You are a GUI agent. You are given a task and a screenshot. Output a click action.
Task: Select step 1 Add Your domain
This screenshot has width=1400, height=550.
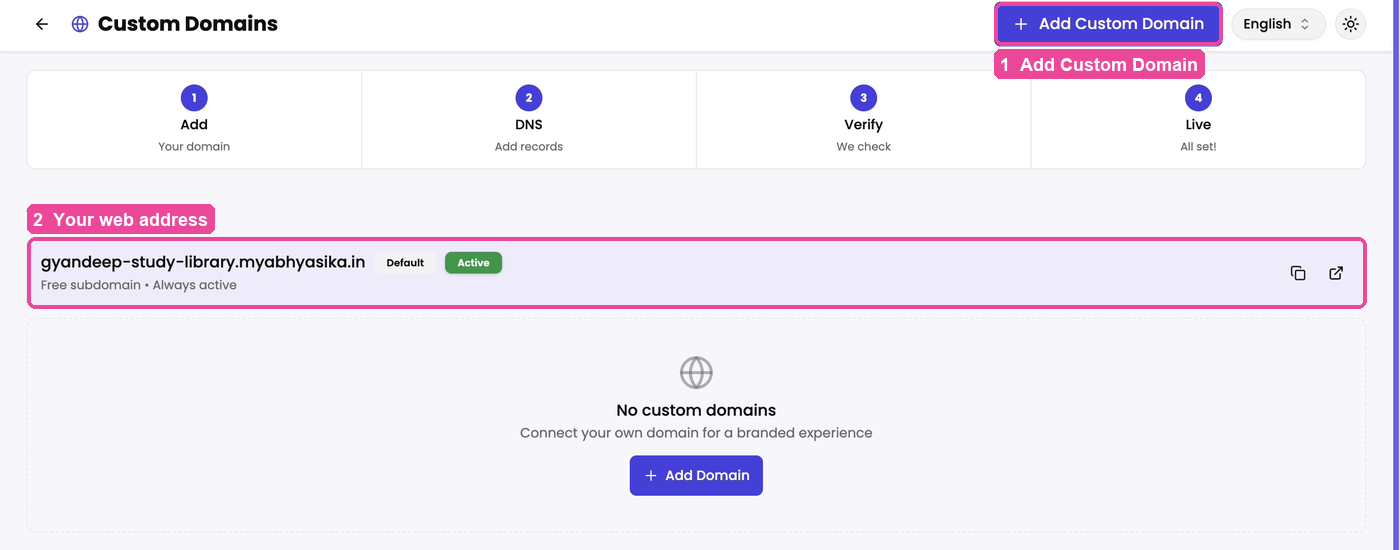point(194,119)
